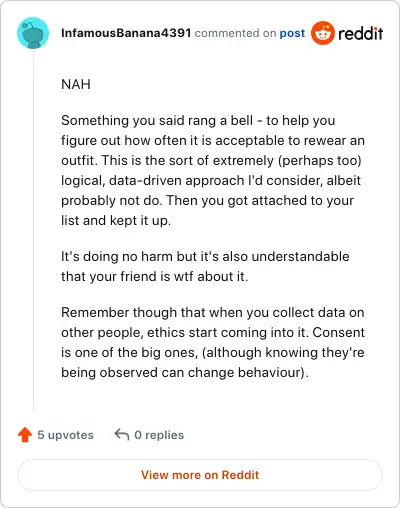Click the vertical thread line under the avatar

click(x=33, y=230)
